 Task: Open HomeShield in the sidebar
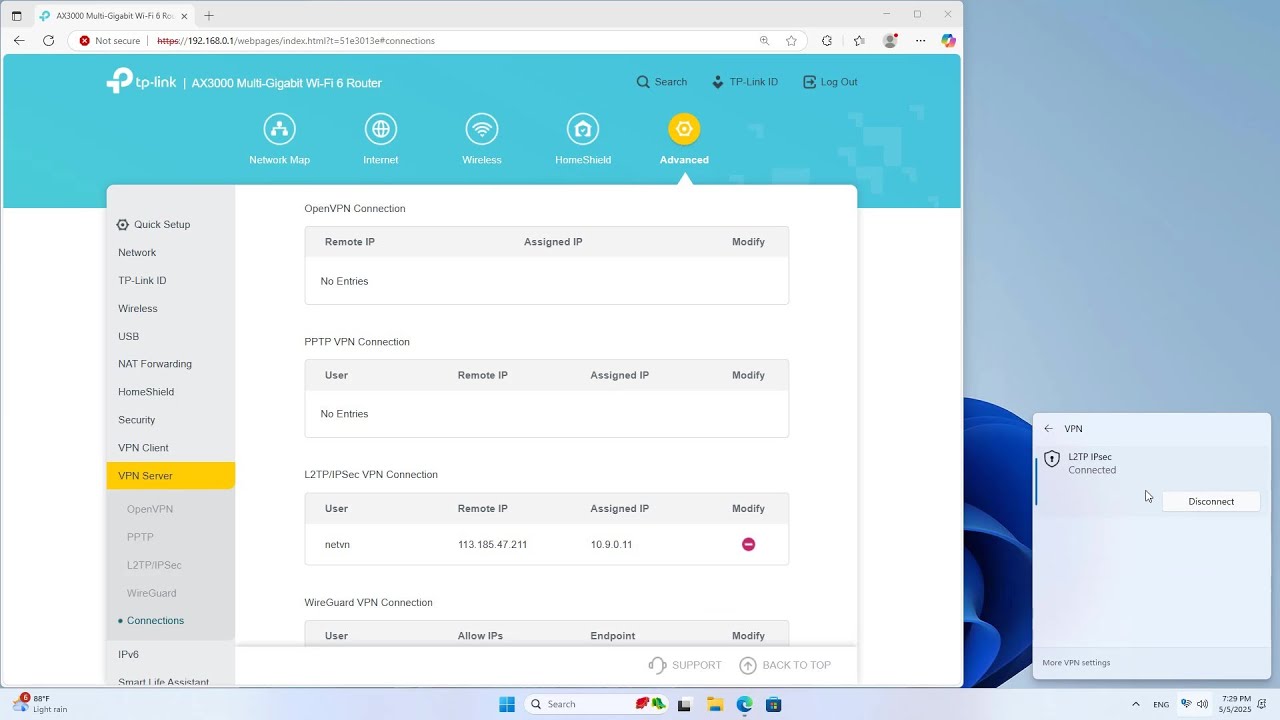click(146, 392)
